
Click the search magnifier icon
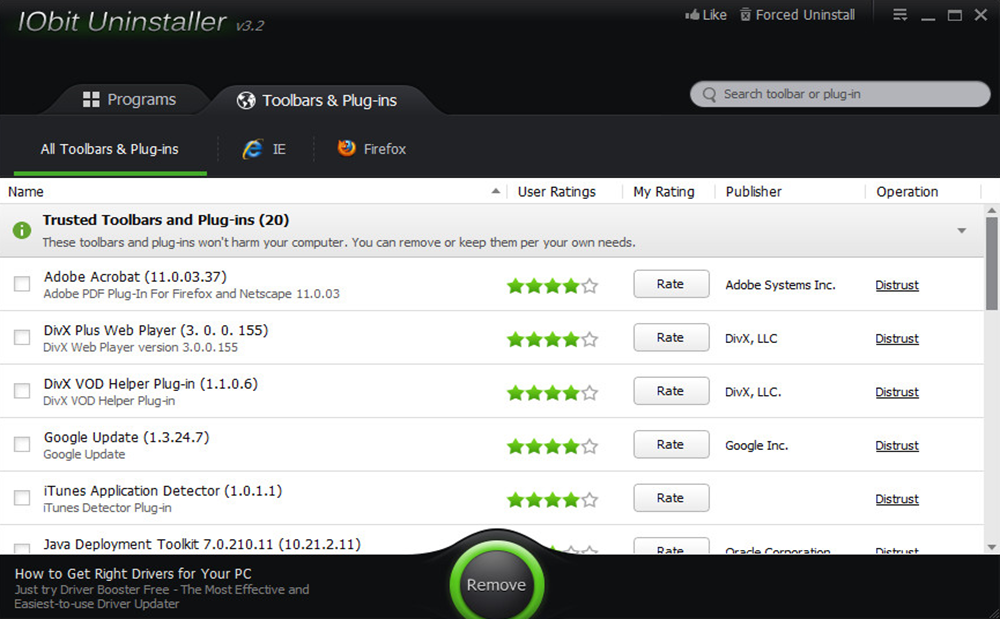(709, 94)
